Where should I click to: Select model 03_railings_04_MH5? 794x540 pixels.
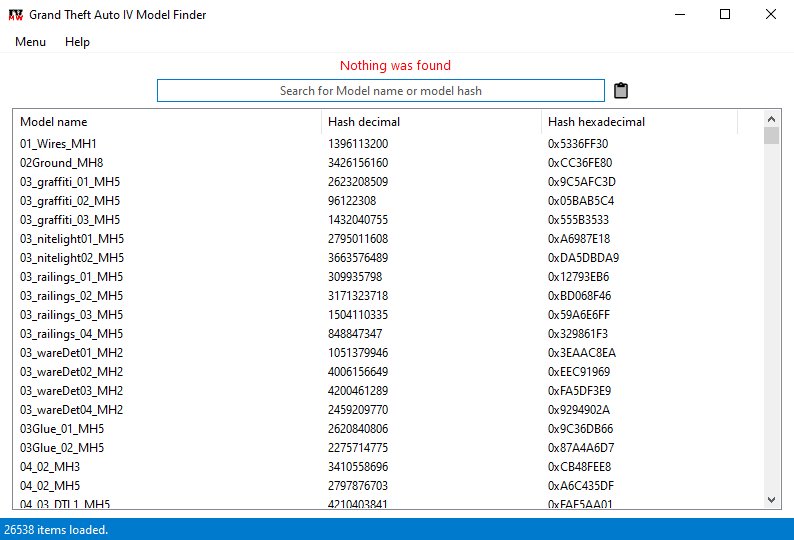pyautogui.click(x=71, y=334)
